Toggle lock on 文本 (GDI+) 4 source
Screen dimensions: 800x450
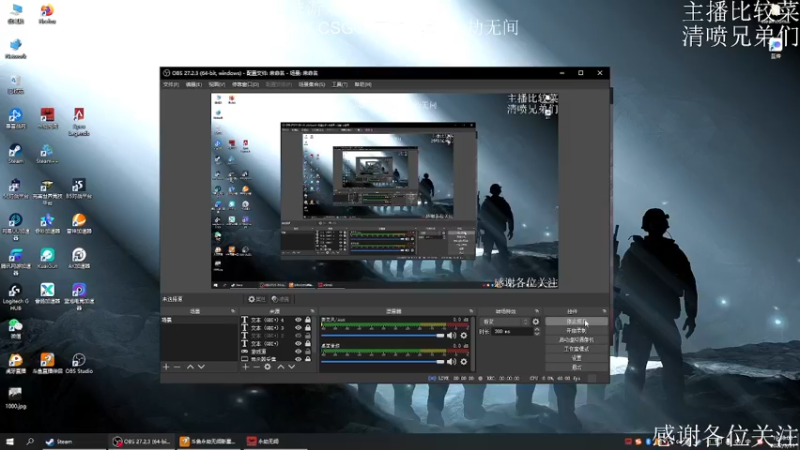click(308, 320)
